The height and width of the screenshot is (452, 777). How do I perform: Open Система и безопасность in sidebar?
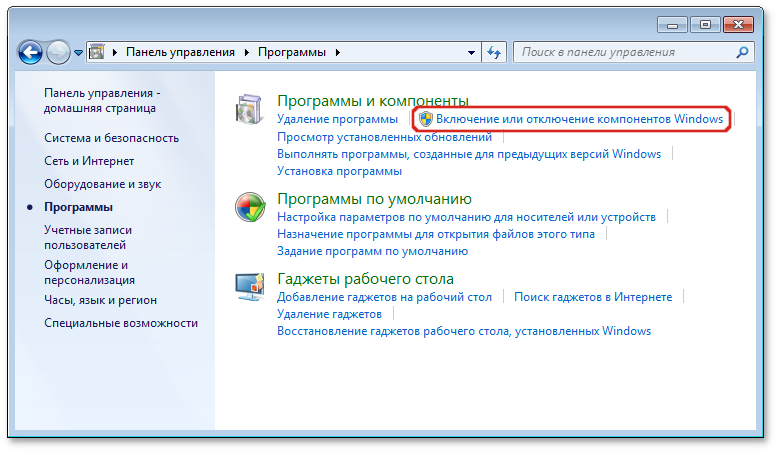[x=111, y=138]
